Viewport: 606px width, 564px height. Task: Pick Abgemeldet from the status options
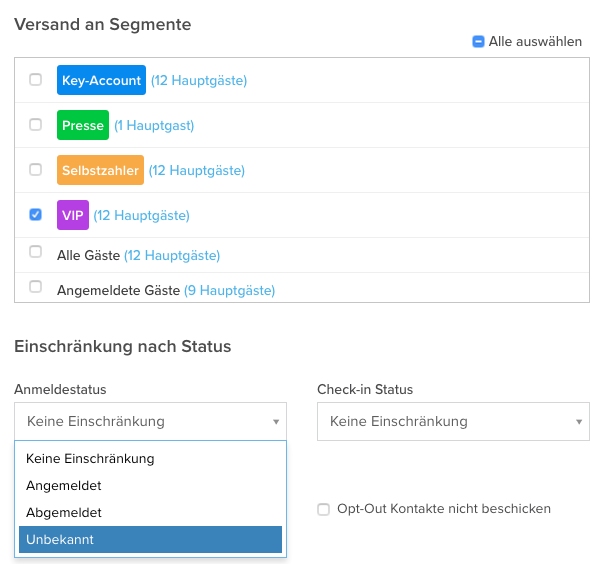point(64,513)
